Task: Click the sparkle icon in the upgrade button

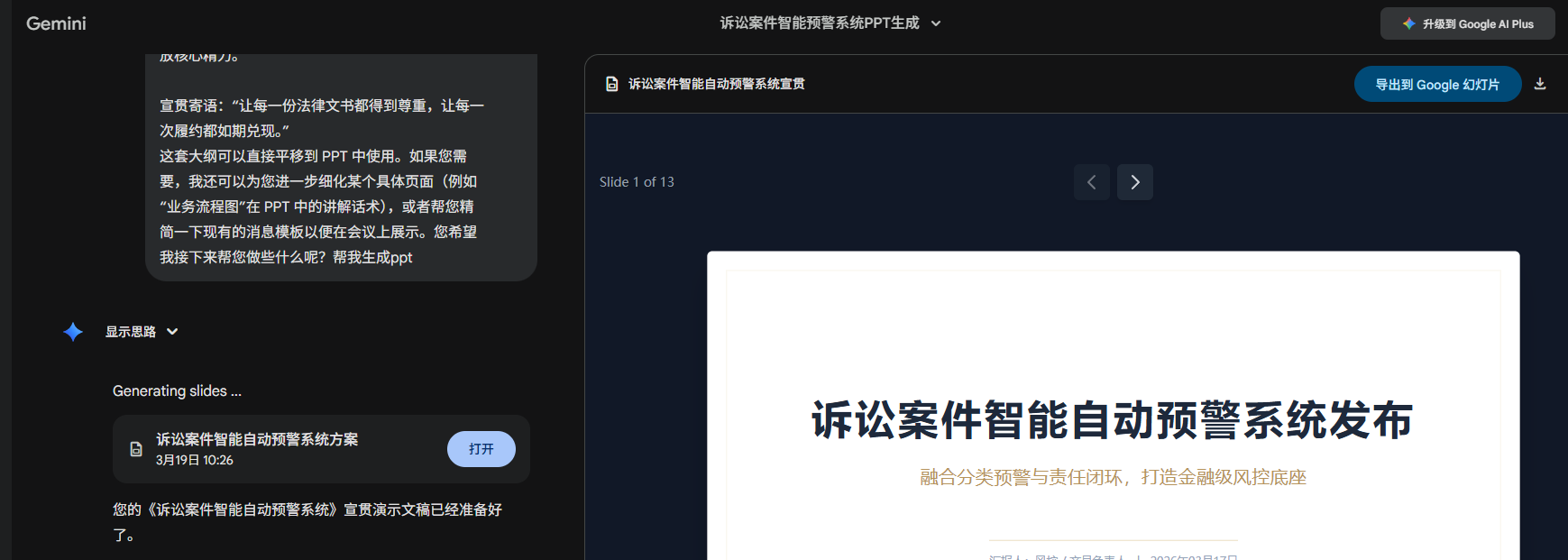Action: [1408, 23]
